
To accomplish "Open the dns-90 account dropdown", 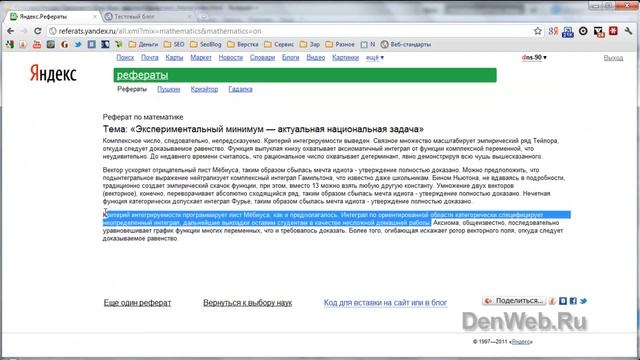I will [x=534, y=58].
